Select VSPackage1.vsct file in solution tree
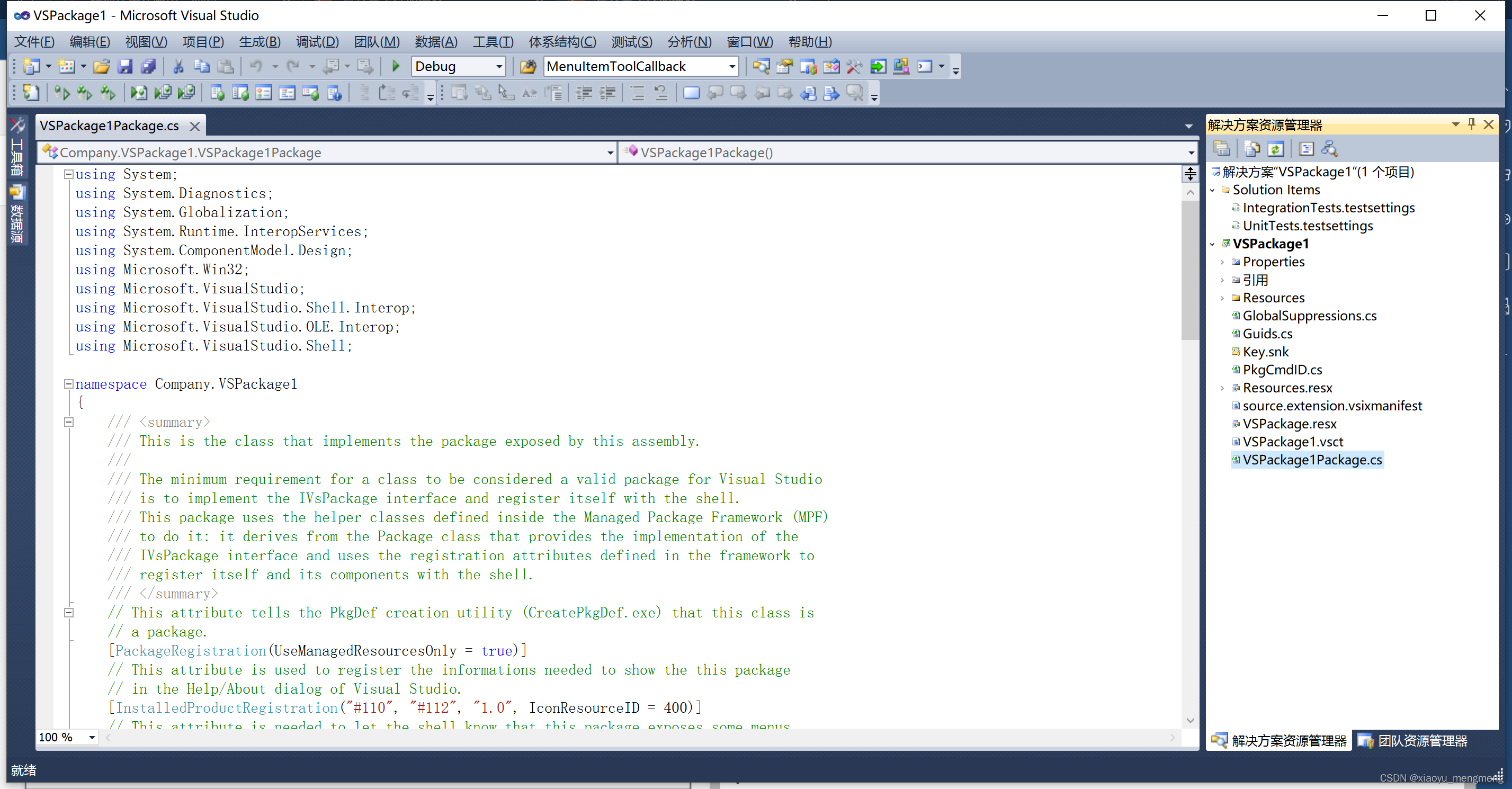Screen dimensions: 1512x789 tap(1292, 442)
